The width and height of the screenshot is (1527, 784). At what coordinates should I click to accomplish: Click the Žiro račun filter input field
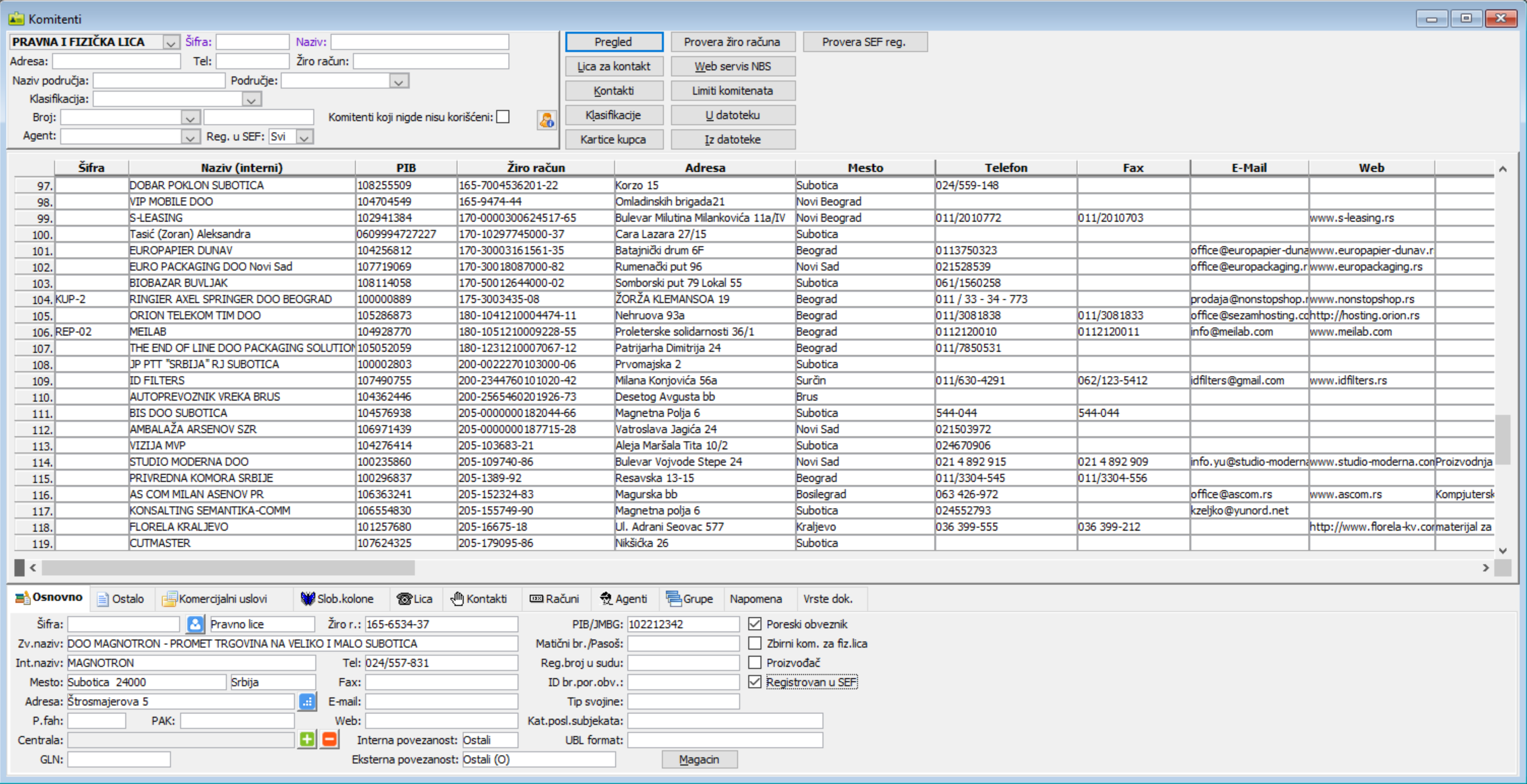point(431,61)
